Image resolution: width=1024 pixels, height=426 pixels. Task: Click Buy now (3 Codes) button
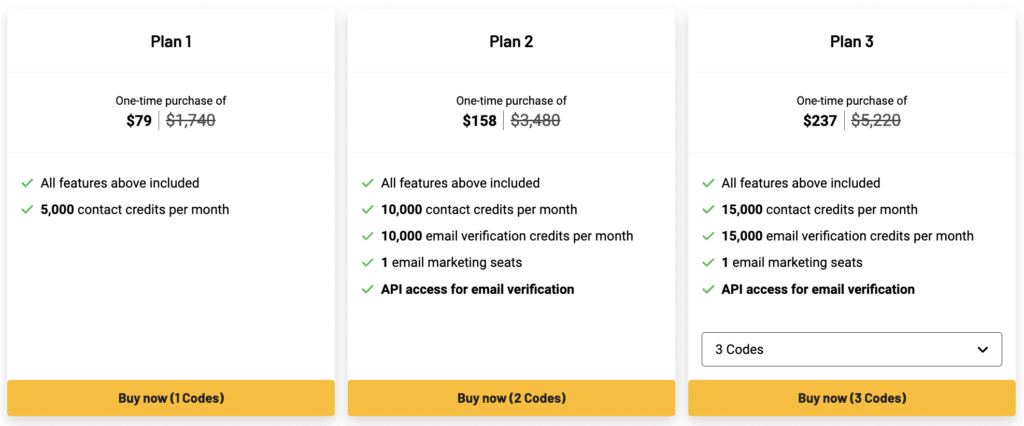852,398
